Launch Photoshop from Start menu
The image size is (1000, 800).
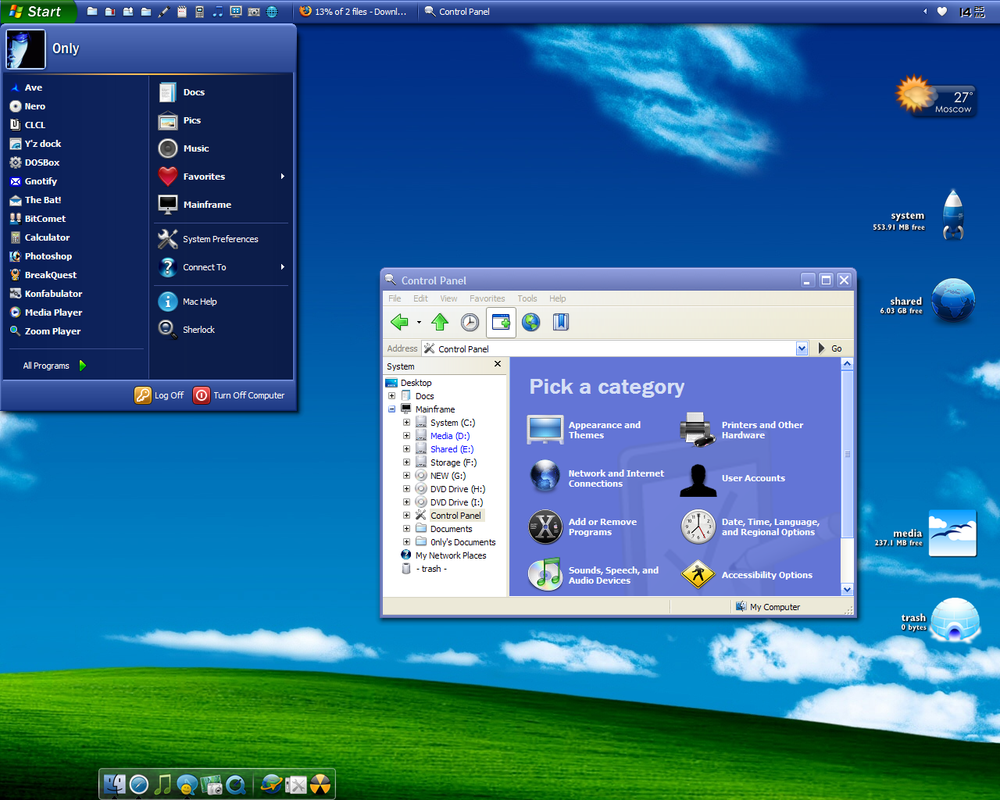coord(41,256)
